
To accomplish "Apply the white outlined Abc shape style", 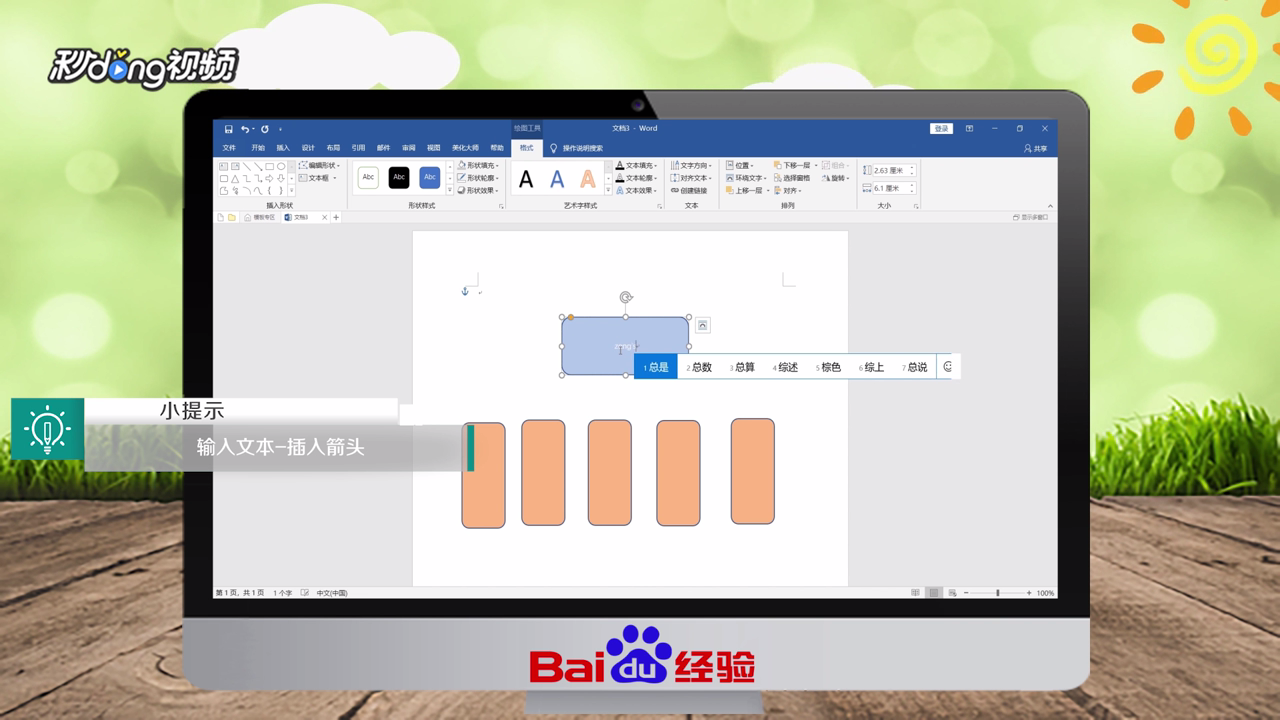I will click(x=368, y=177).
